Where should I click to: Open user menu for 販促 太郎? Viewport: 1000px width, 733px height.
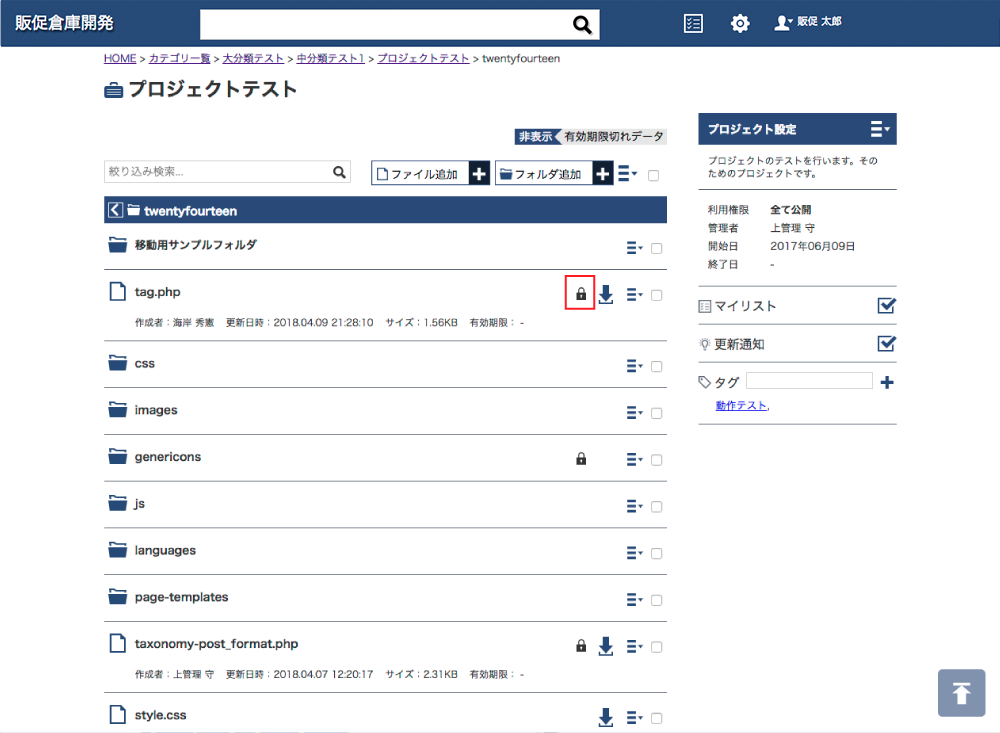point(808,22)
